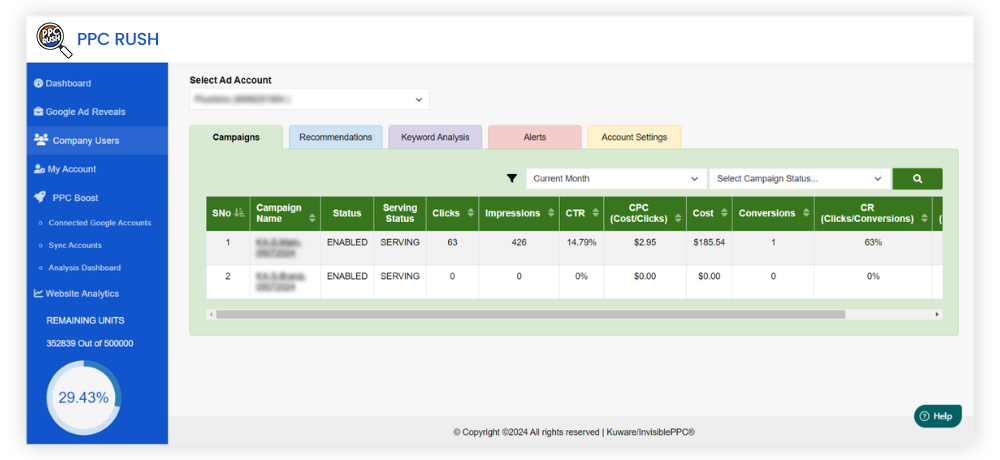This screenshot has width=1000, height=460.
Task: Open Company Users menu item
Action: click(x=97, y=140)
